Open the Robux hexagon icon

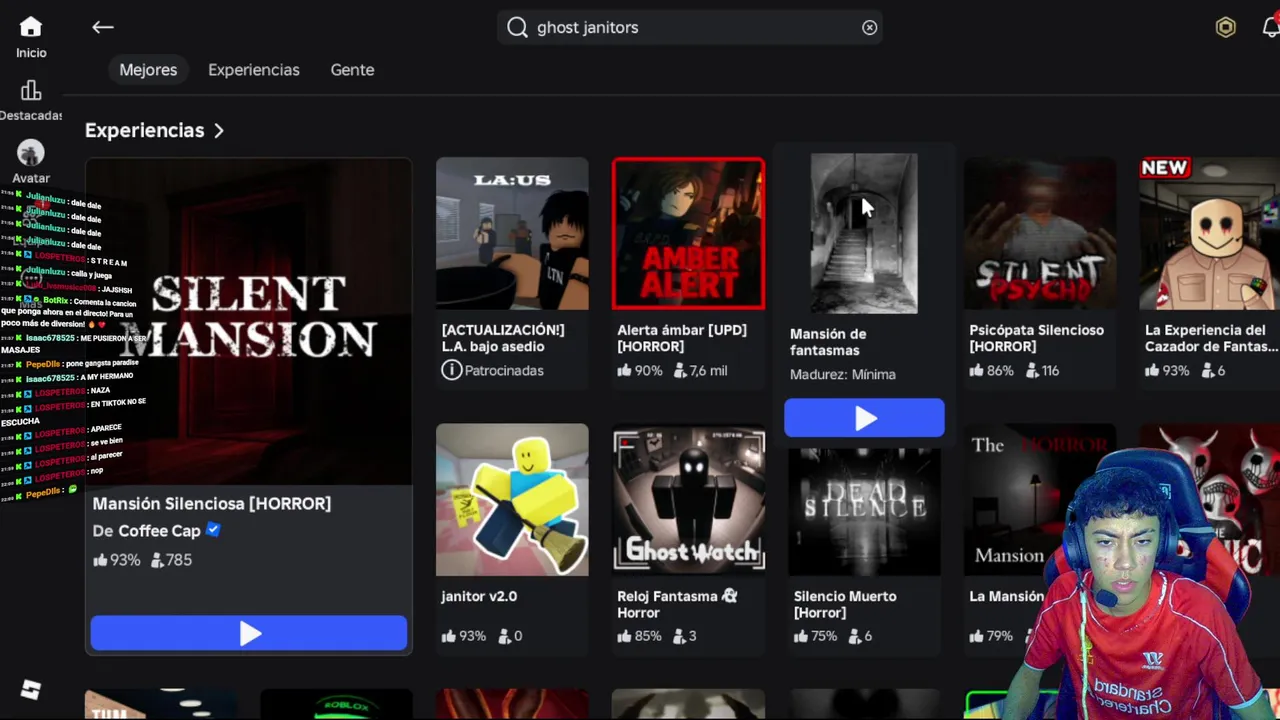pos(1225,27)
